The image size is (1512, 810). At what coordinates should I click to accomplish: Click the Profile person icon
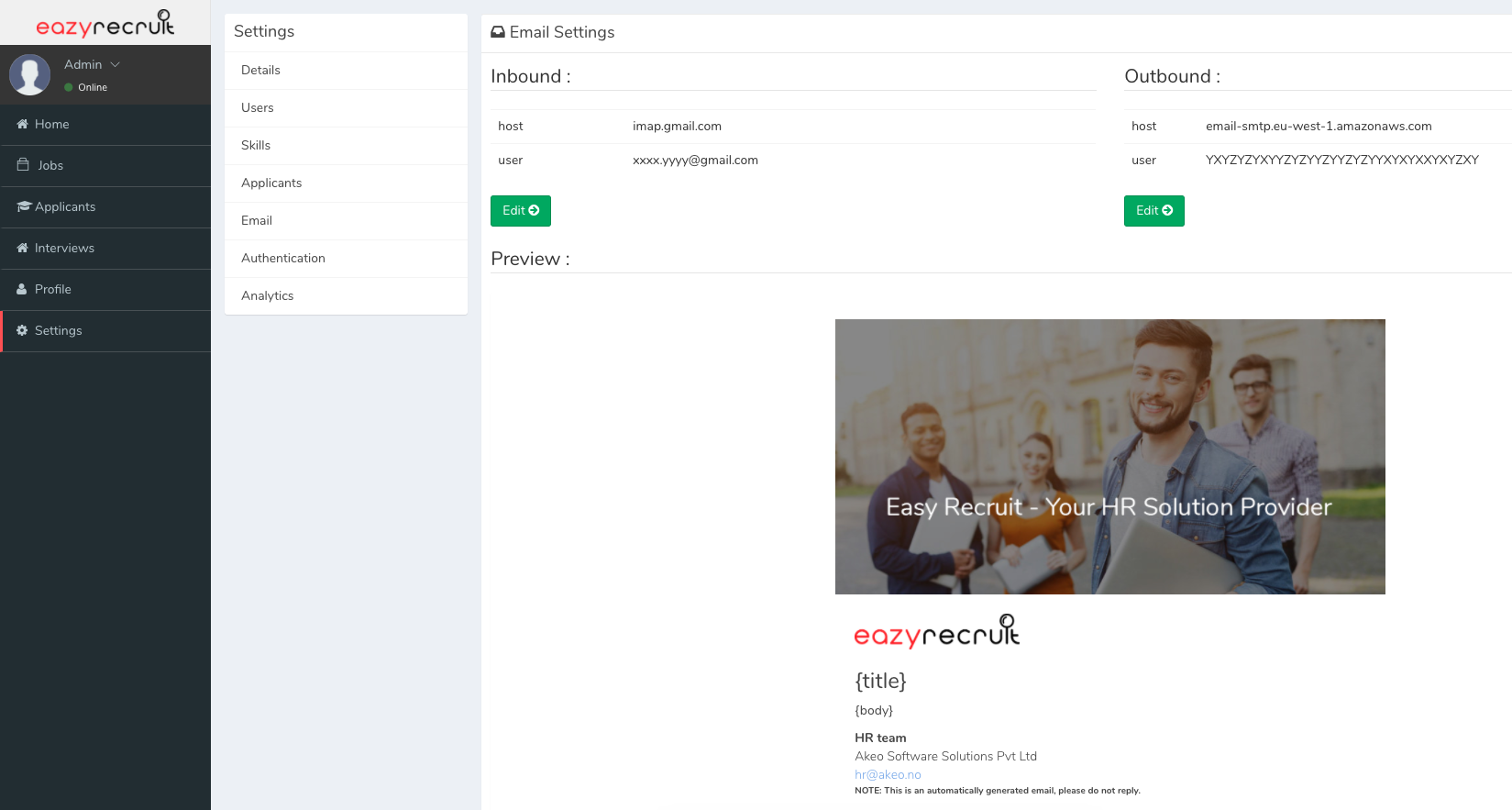[x=22, y=289]
